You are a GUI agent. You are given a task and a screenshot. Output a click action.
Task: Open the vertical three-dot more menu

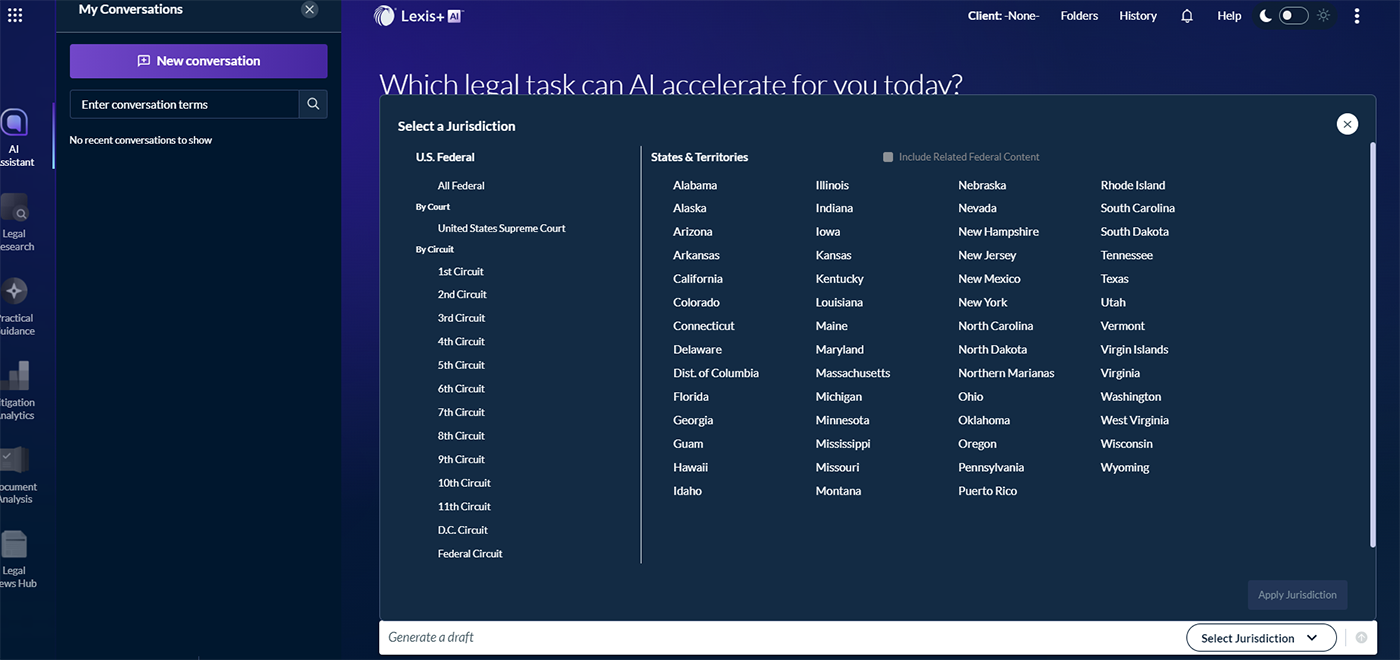point(1357,16)
